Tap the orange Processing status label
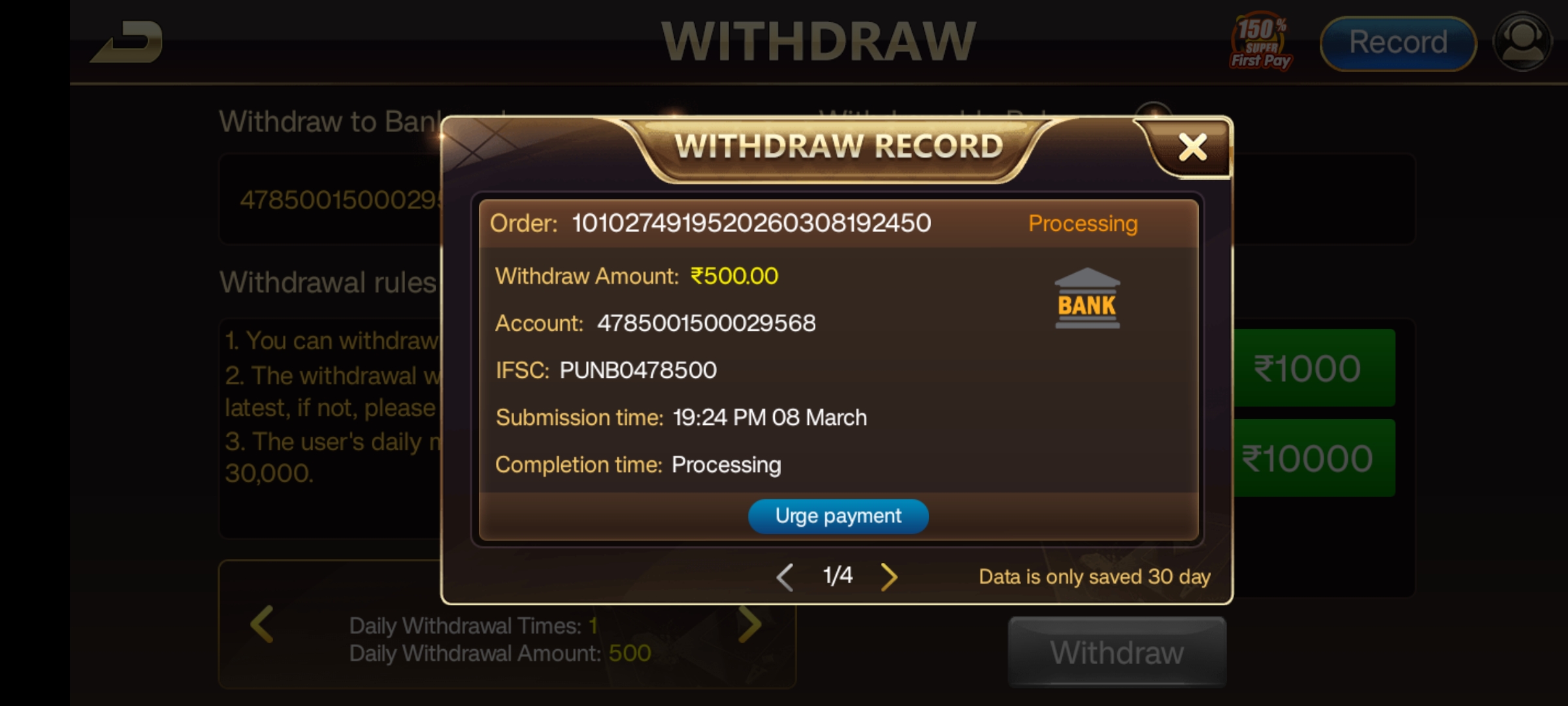The image size is (1568, 706). 1083,224
